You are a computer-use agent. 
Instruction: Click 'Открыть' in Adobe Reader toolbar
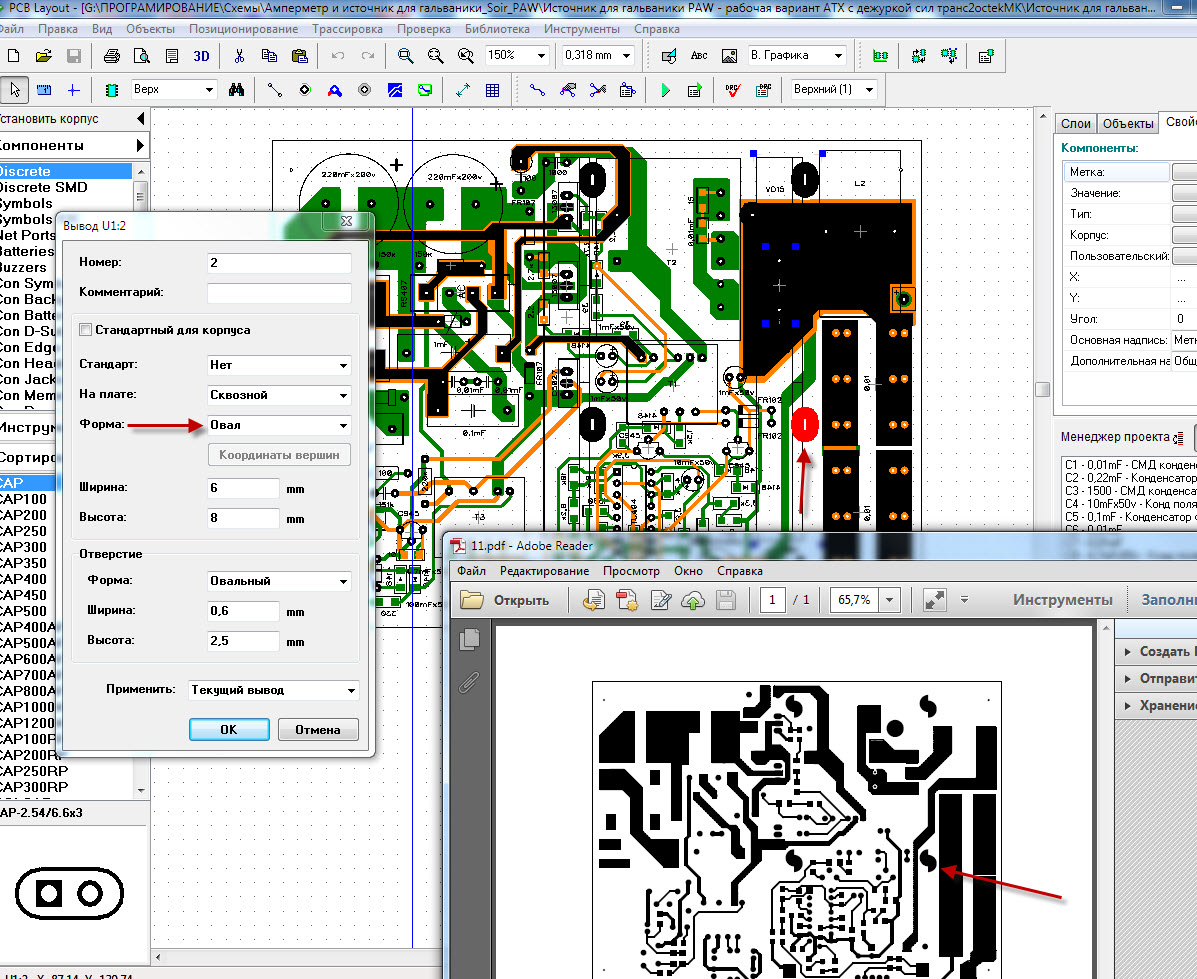(505, 600)
